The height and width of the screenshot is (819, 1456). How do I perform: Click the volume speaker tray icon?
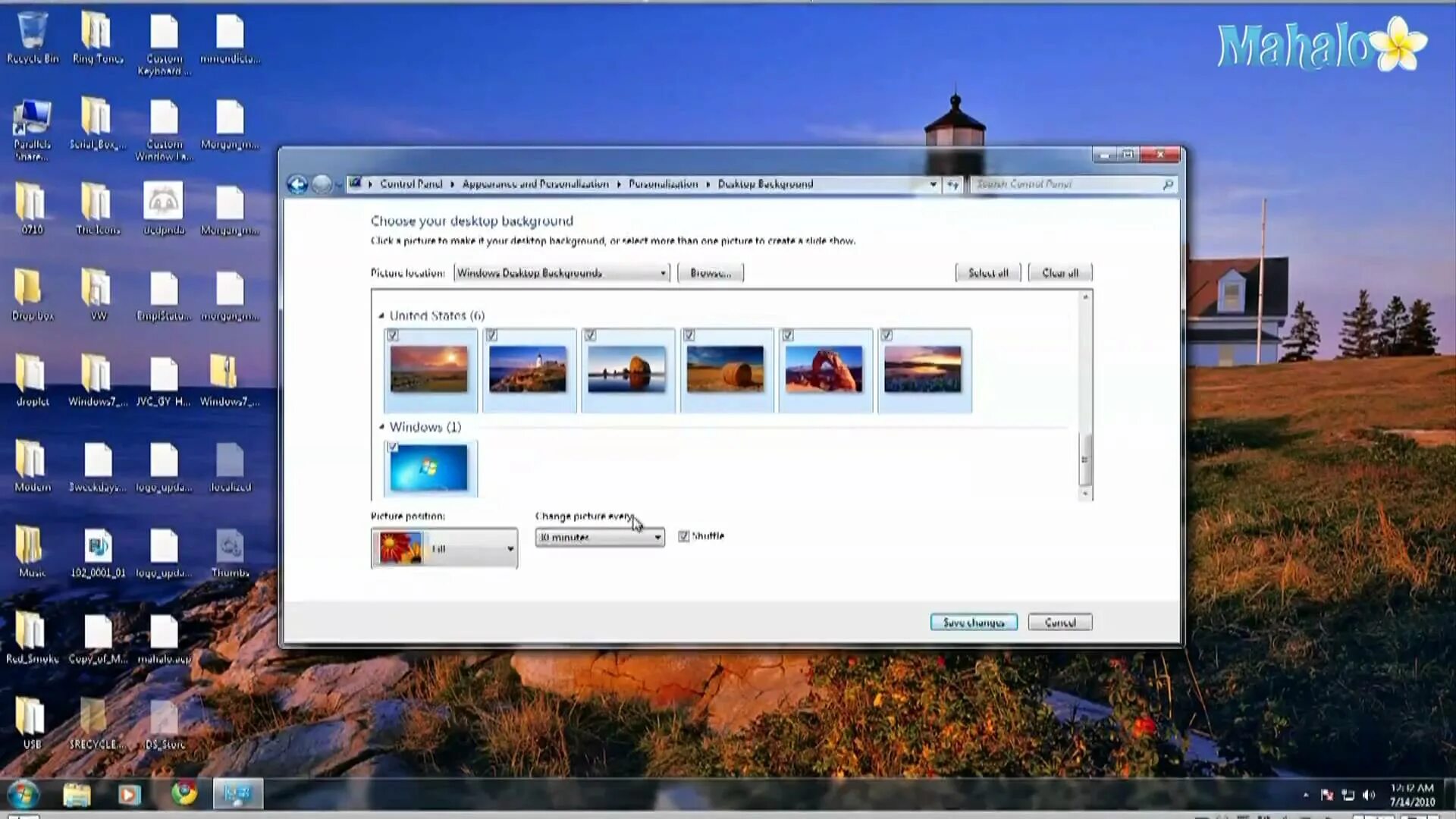tap(1368, 795)
